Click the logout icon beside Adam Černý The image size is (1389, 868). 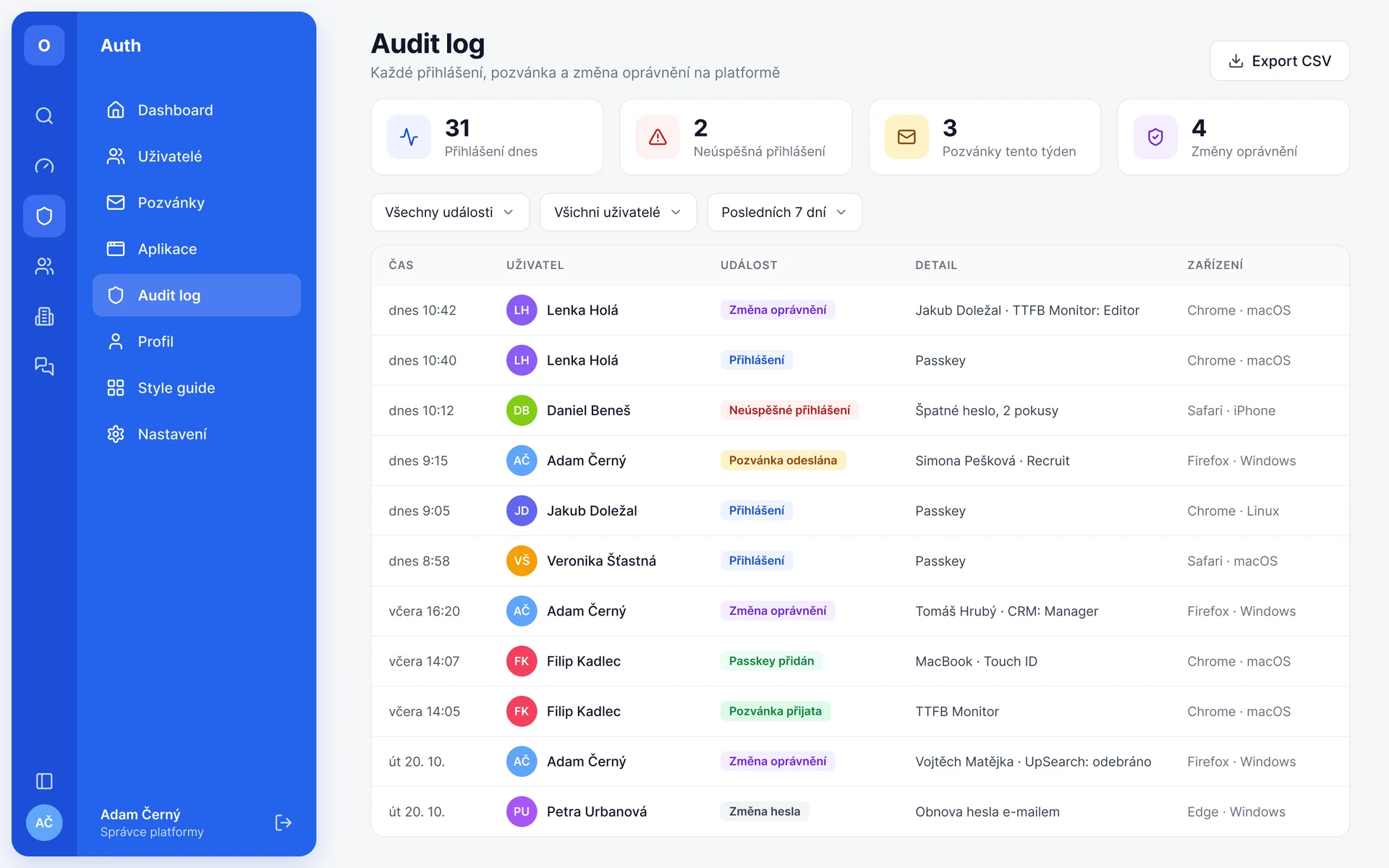pos(284,822)
